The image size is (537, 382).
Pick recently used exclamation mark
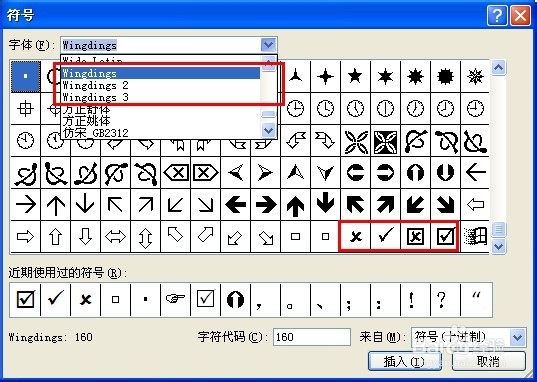point(415,299)
